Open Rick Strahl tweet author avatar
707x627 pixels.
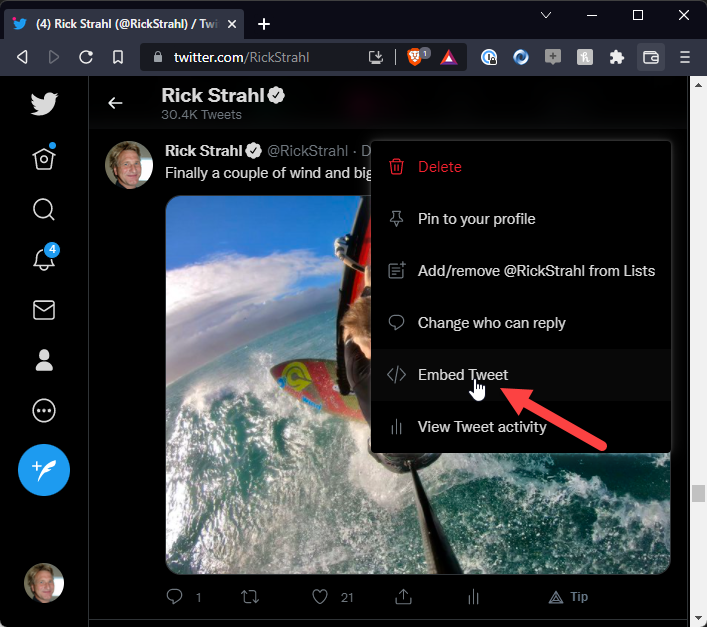[x=129, y=165]
